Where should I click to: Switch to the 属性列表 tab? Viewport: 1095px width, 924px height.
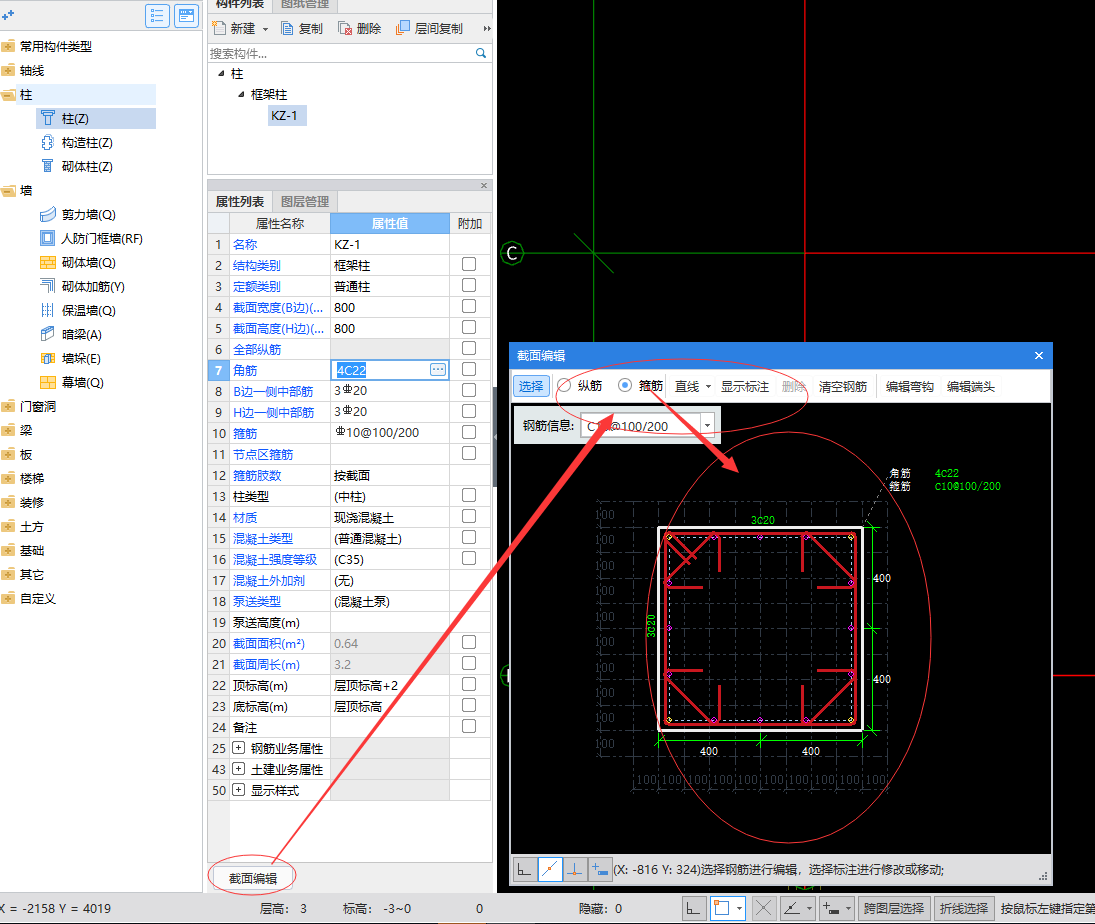[x=240, y=201]
